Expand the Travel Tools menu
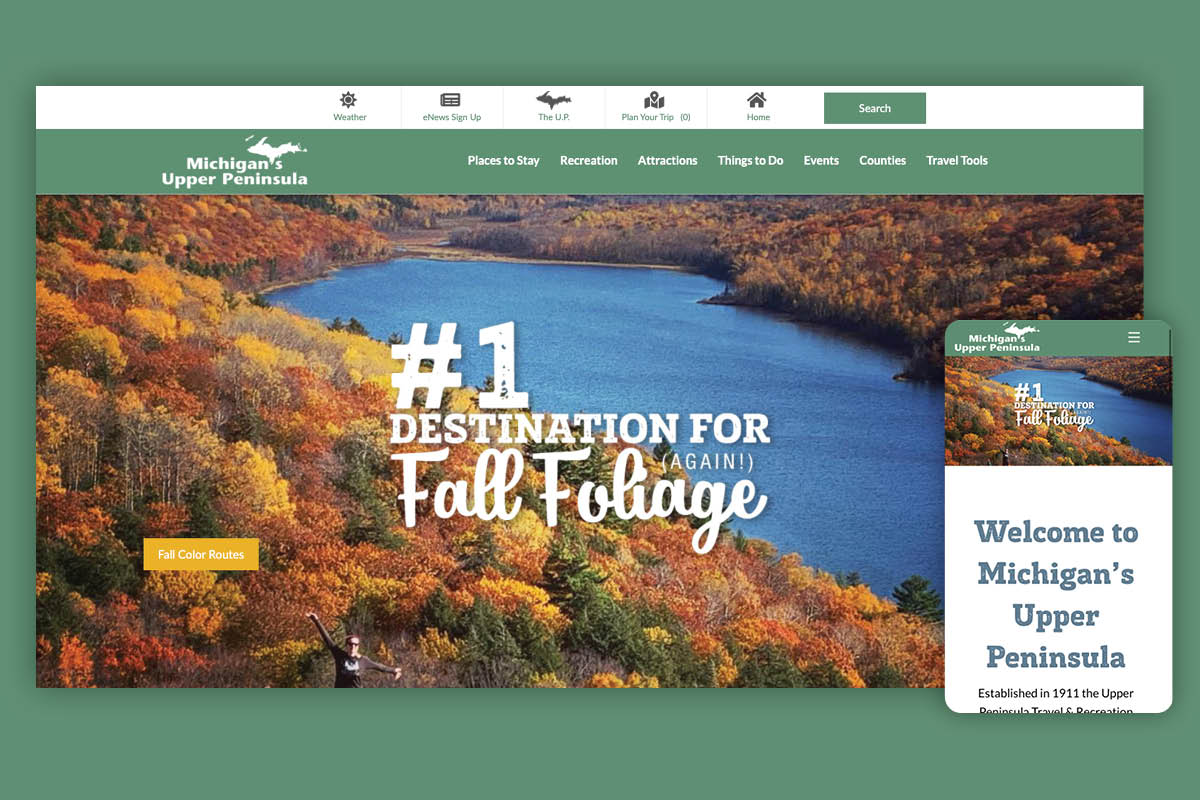This screenshot has width=1200, height=800. [x=956, y=161]
